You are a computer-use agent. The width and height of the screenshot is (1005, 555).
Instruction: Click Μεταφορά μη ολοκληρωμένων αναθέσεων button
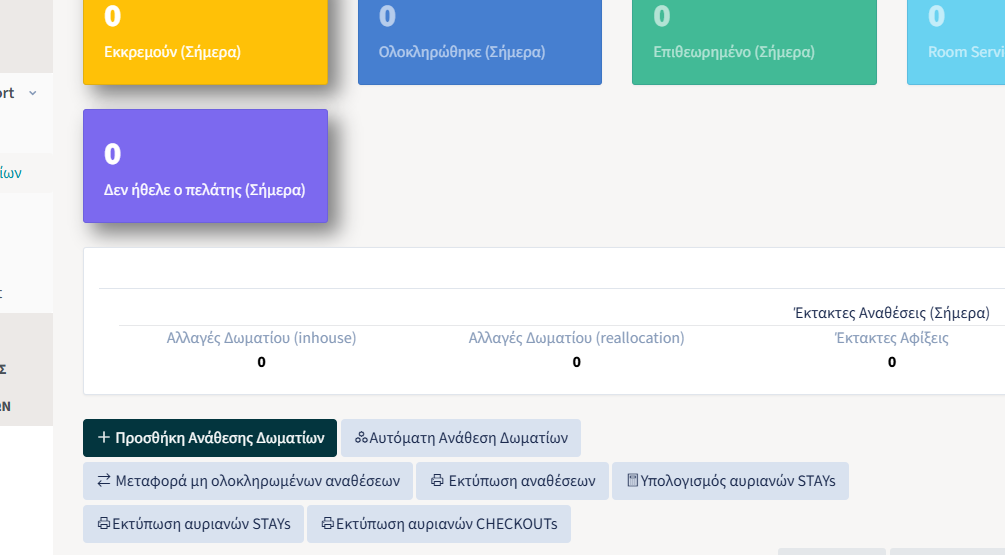tap(248, 481)
